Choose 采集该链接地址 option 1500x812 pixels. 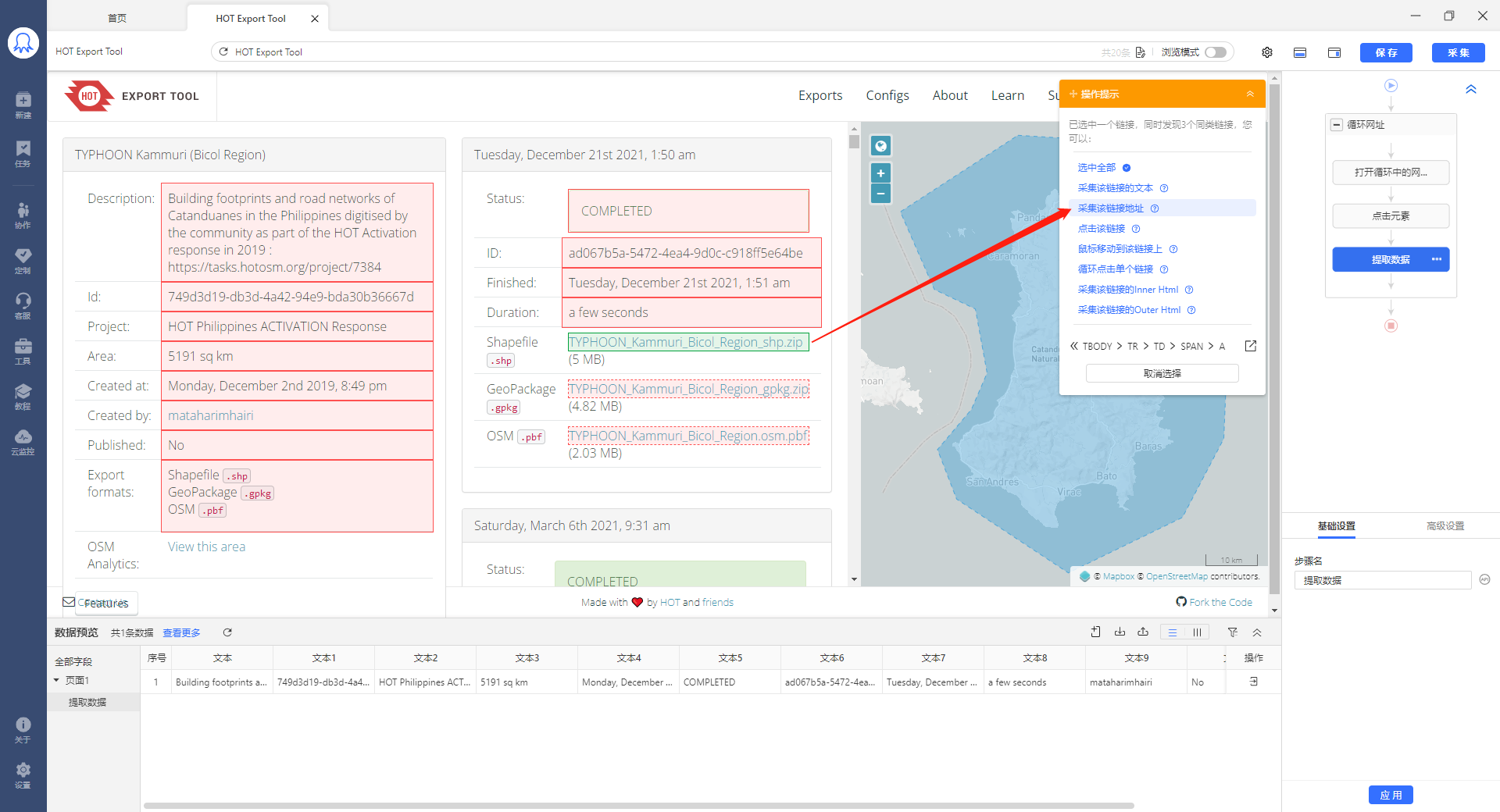point(1110,208)
